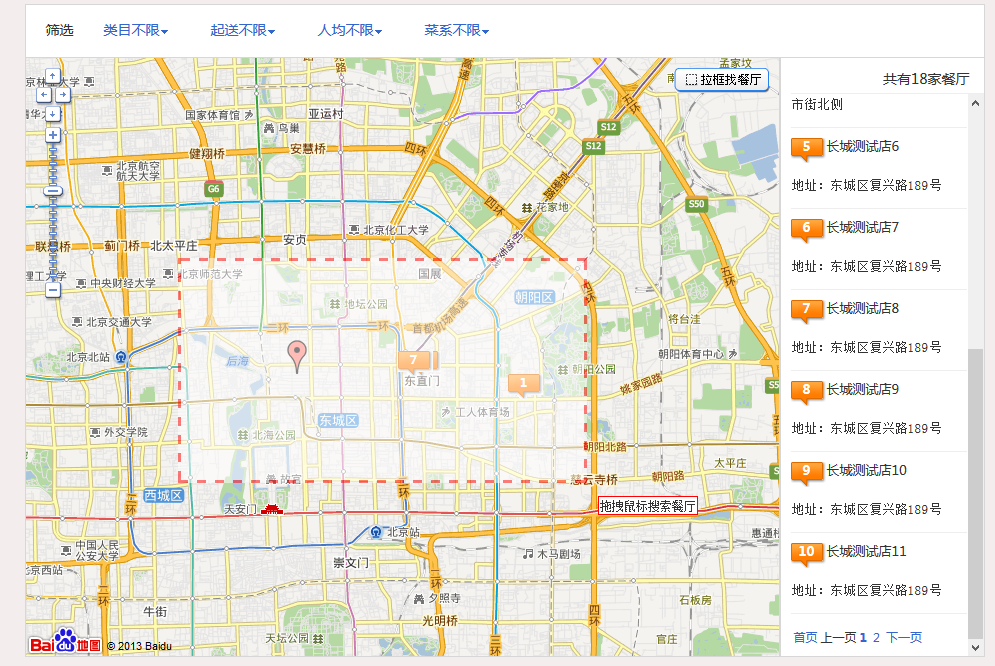Click the zoom level slider handle
This screenshot has width=995, height=666.
tap(53, 191)
